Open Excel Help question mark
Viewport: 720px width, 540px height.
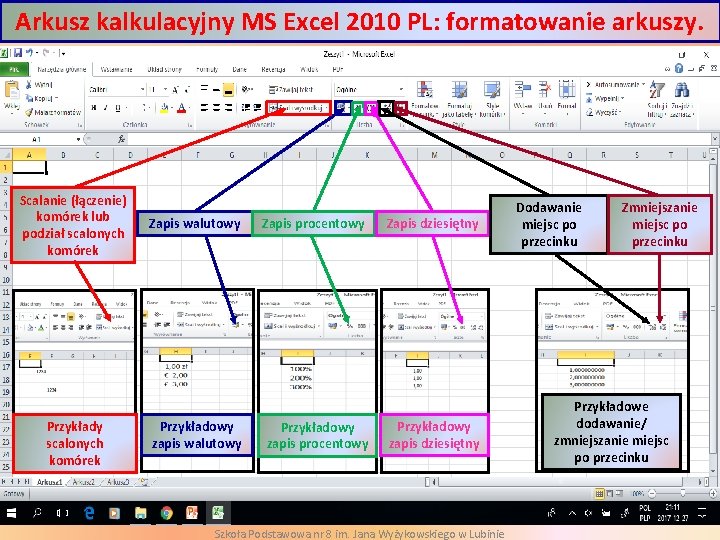(679, 69)
